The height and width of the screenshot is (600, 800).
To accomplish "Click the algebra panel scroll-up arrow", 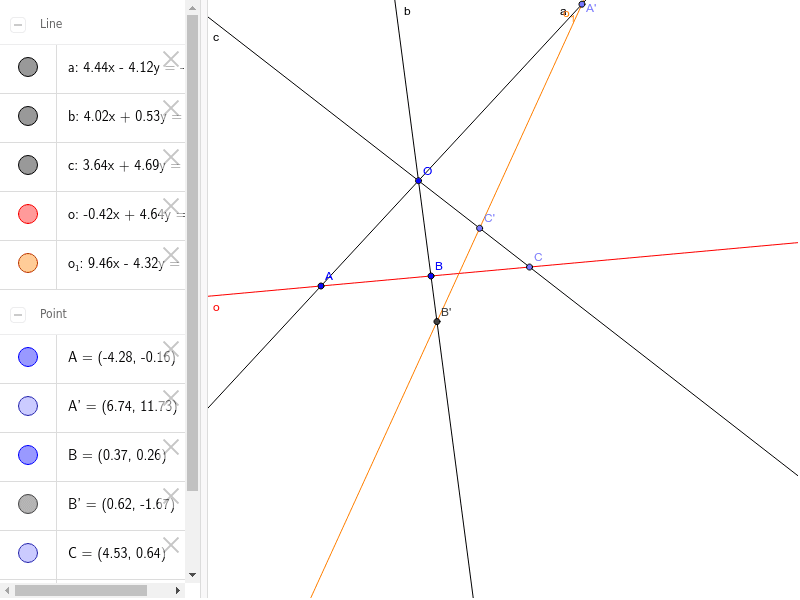I will (192, 8).
